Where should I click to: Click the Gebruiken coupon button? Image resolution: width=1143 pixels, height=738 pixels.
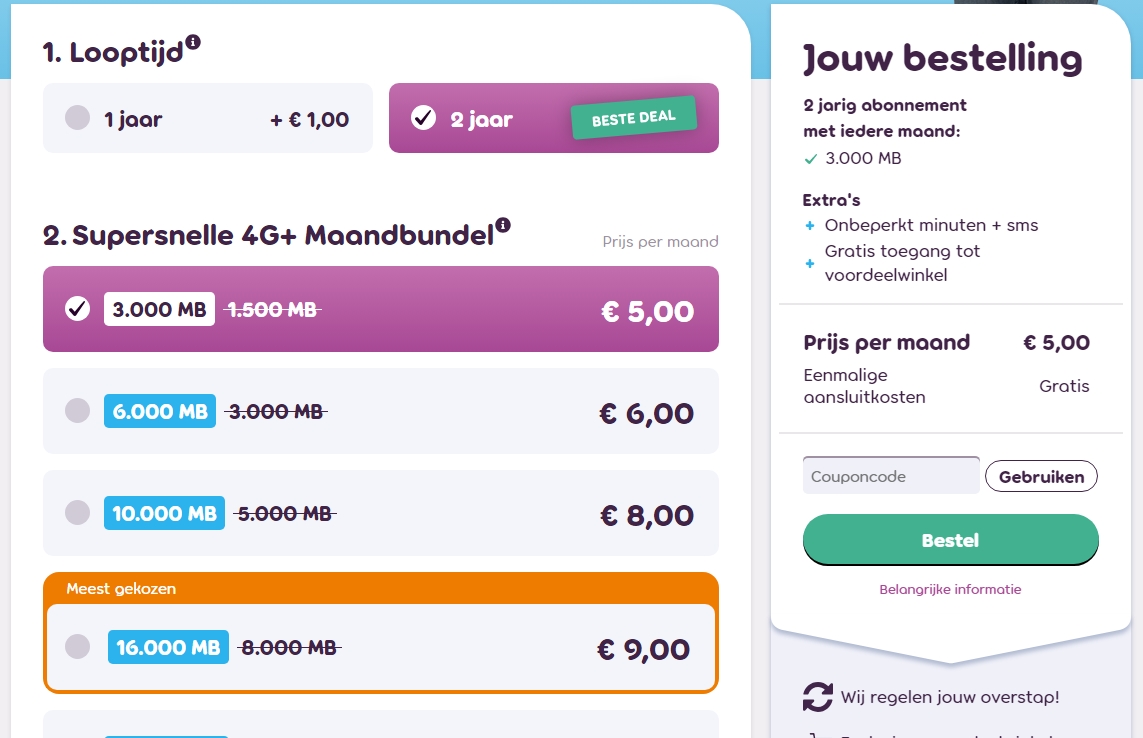1041,476
